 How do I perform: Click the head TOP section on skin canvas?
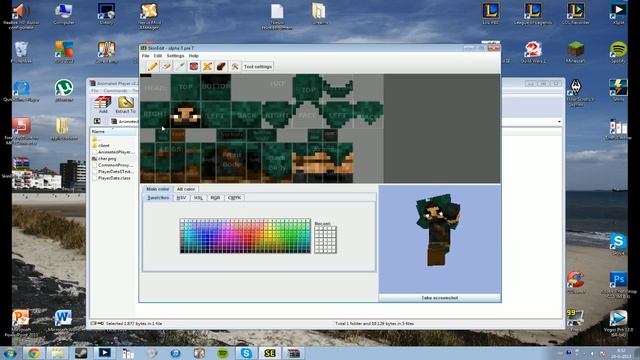pyautogui.click(x=185, y=87)
